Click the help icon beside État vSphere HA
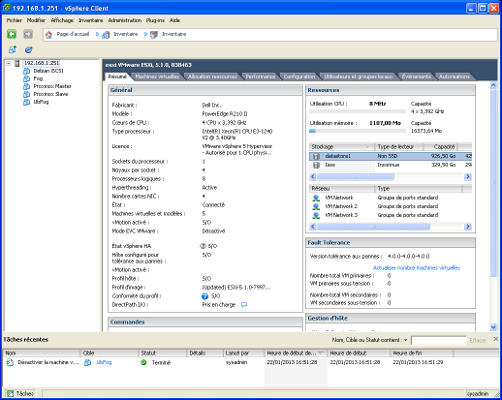This screenshot has width=502, height=400. [x=203, y=246]
